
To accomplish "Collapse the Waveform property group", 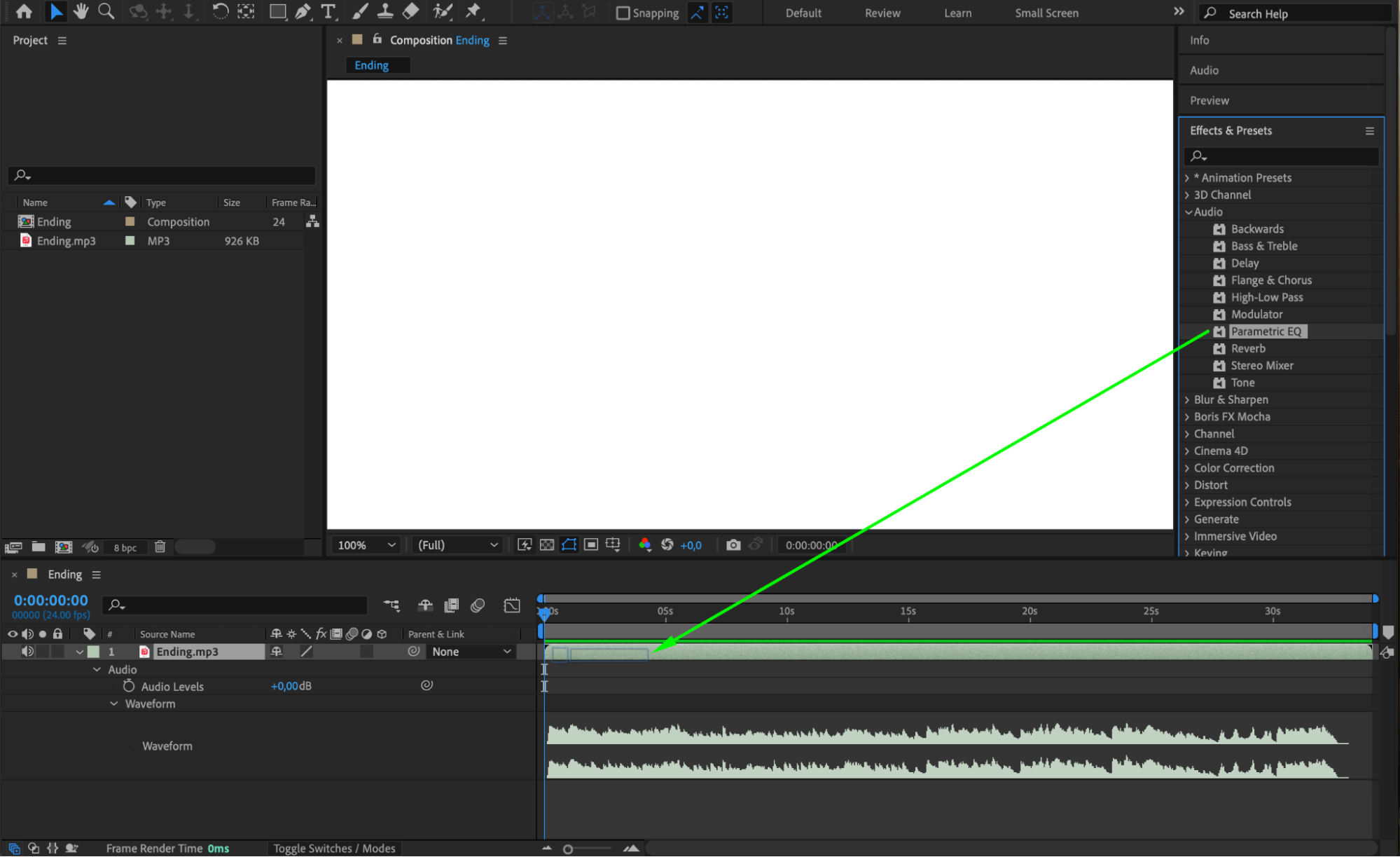I will pos(113,704).
